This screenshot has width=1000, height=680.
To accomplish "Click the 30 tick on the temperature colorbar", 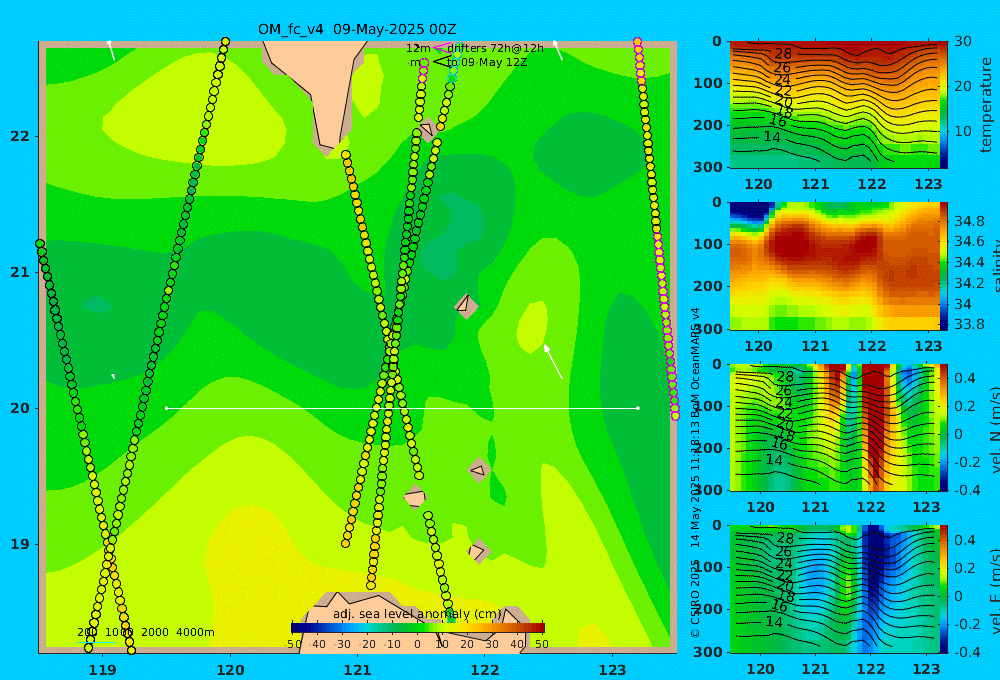I will click(x=962, y=41).
